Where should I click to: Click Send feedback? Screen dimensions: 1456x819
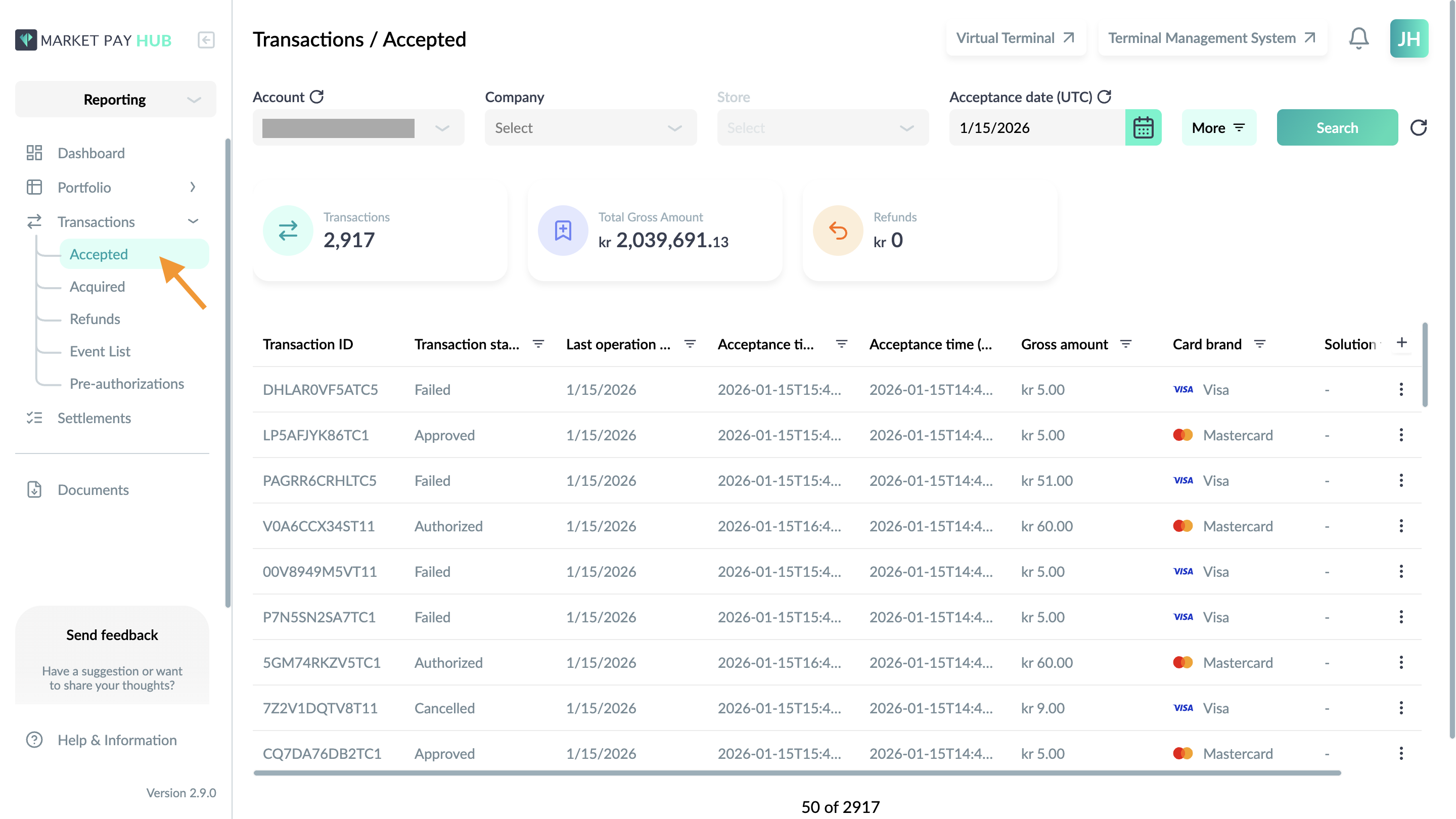[112, 635]
